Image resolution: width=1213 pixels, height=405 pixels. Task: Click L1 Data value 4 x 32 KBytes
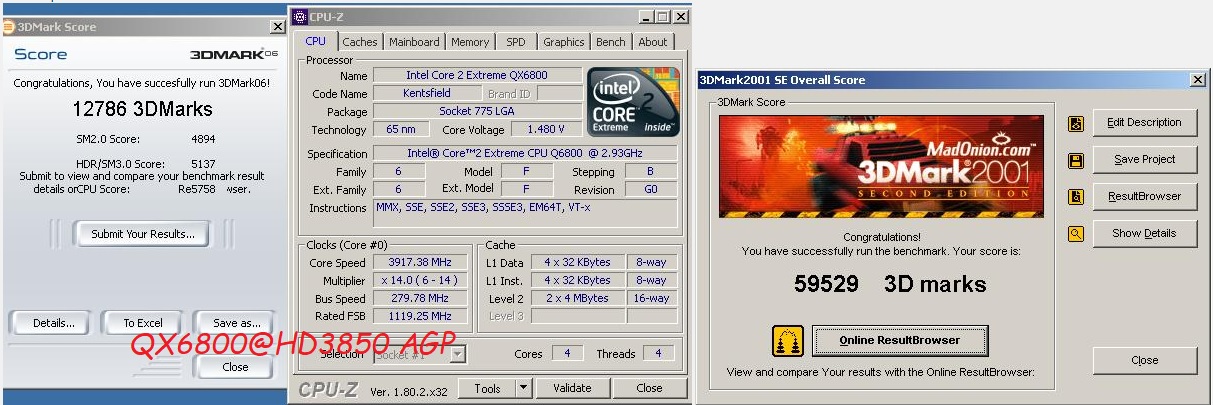577,262
